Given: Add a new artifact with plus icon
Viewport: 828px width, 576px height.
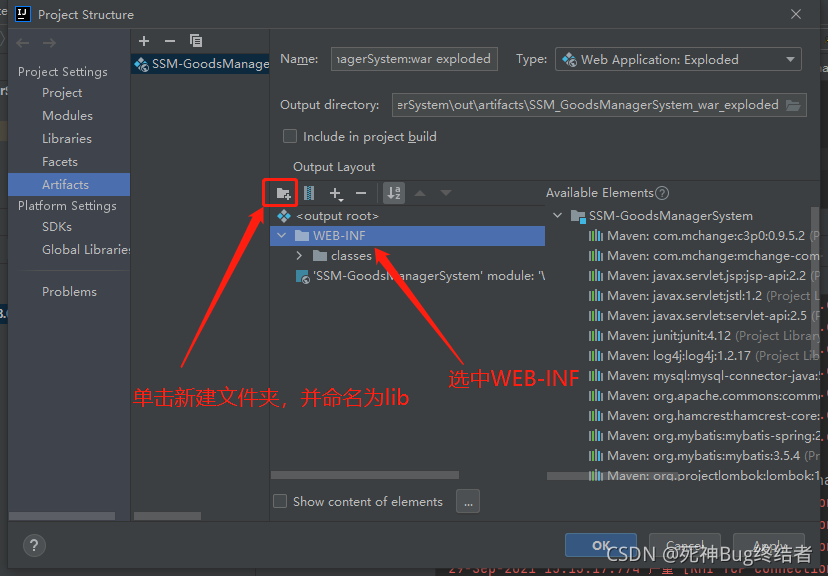Looking at the screenshot, I should [144, 41].
